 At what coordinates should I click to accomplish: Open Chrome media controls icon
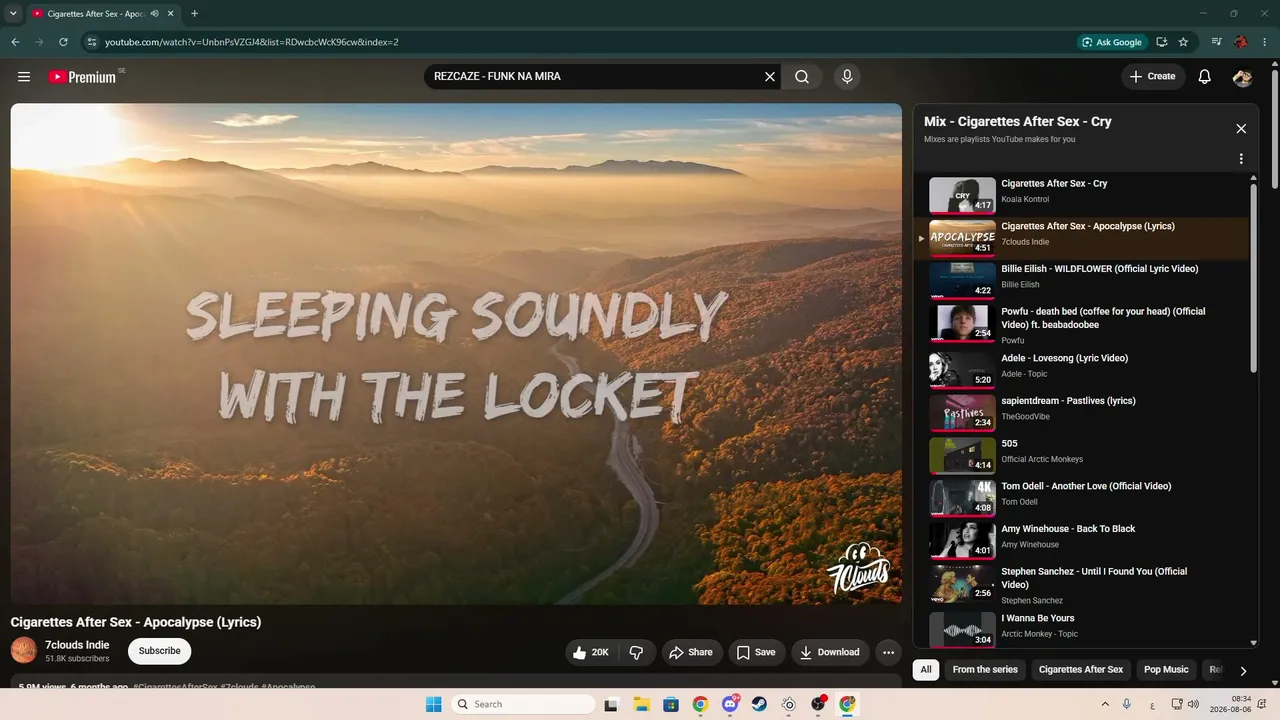pyautogui.click(x=1217, y=42)
